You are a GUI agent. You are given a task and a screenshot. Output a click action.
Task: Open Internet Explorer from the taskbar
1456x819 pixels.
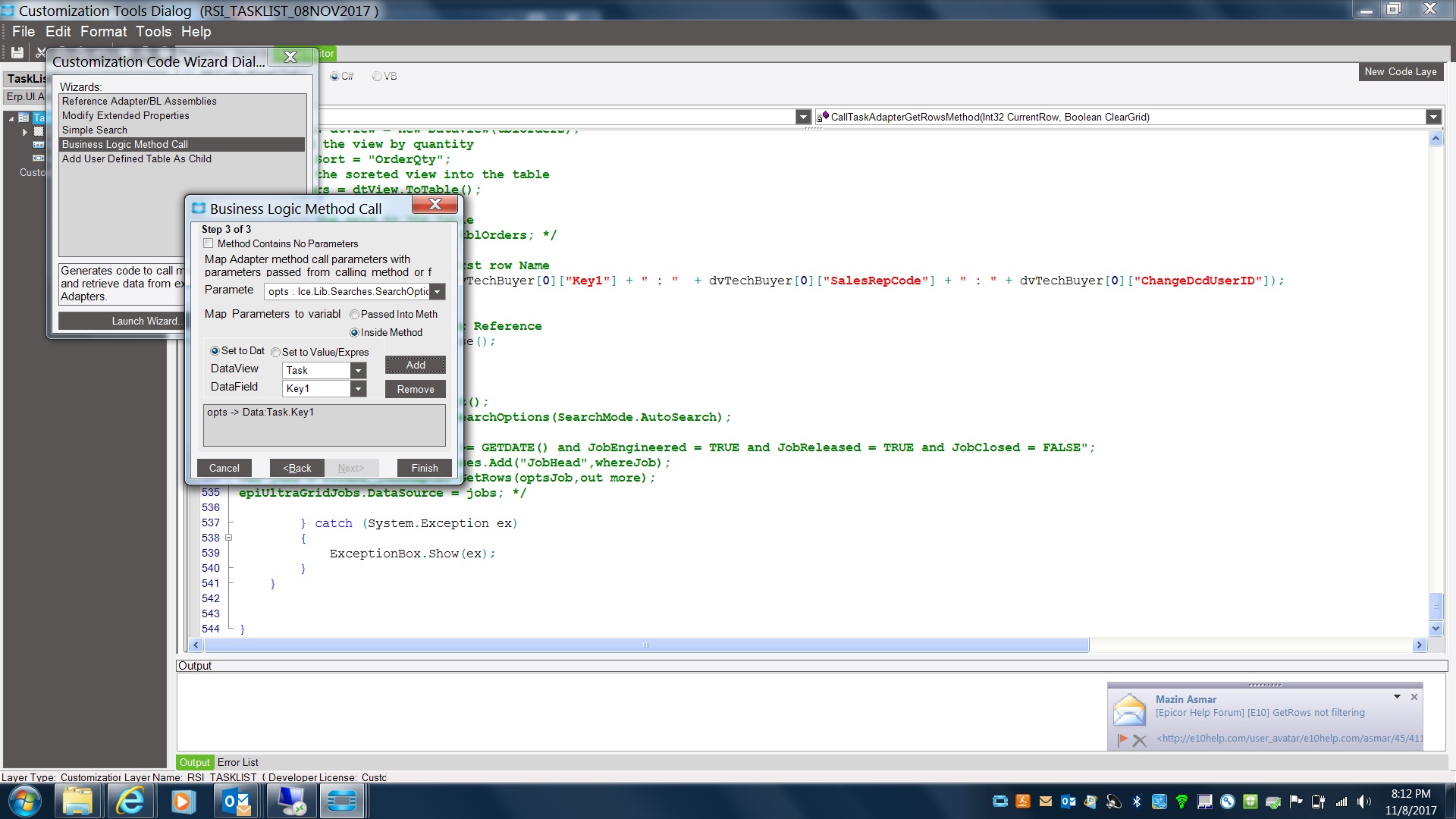point(130,801)
